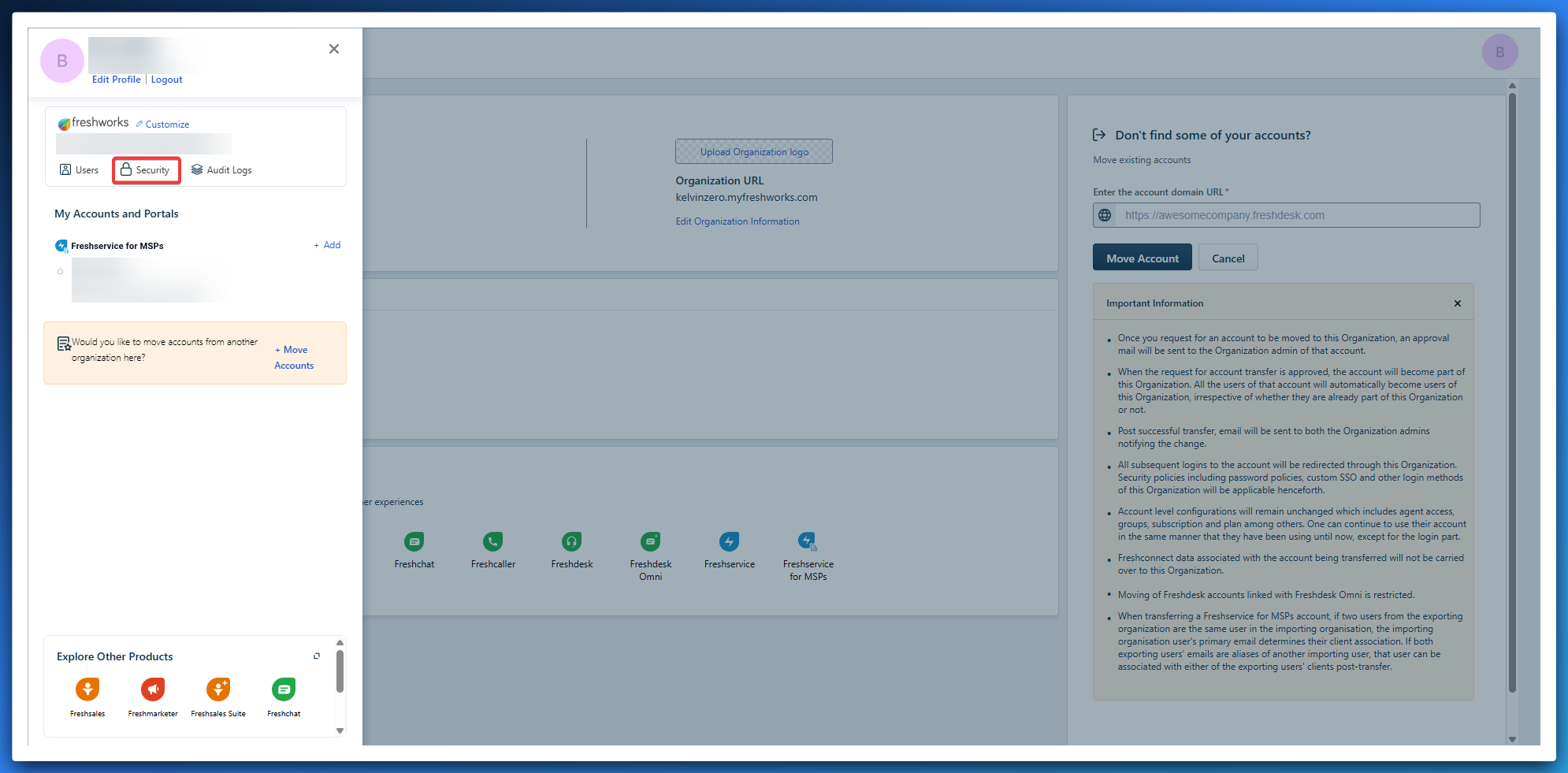This screenshot has height=773, width=1568.
Task: Click the account domain URL input field
Action: (1286, 215)
